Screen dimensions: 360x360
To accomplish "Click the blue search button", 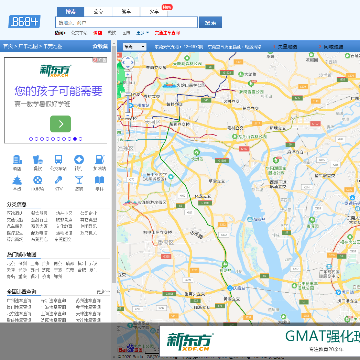I will click(210, 22).
